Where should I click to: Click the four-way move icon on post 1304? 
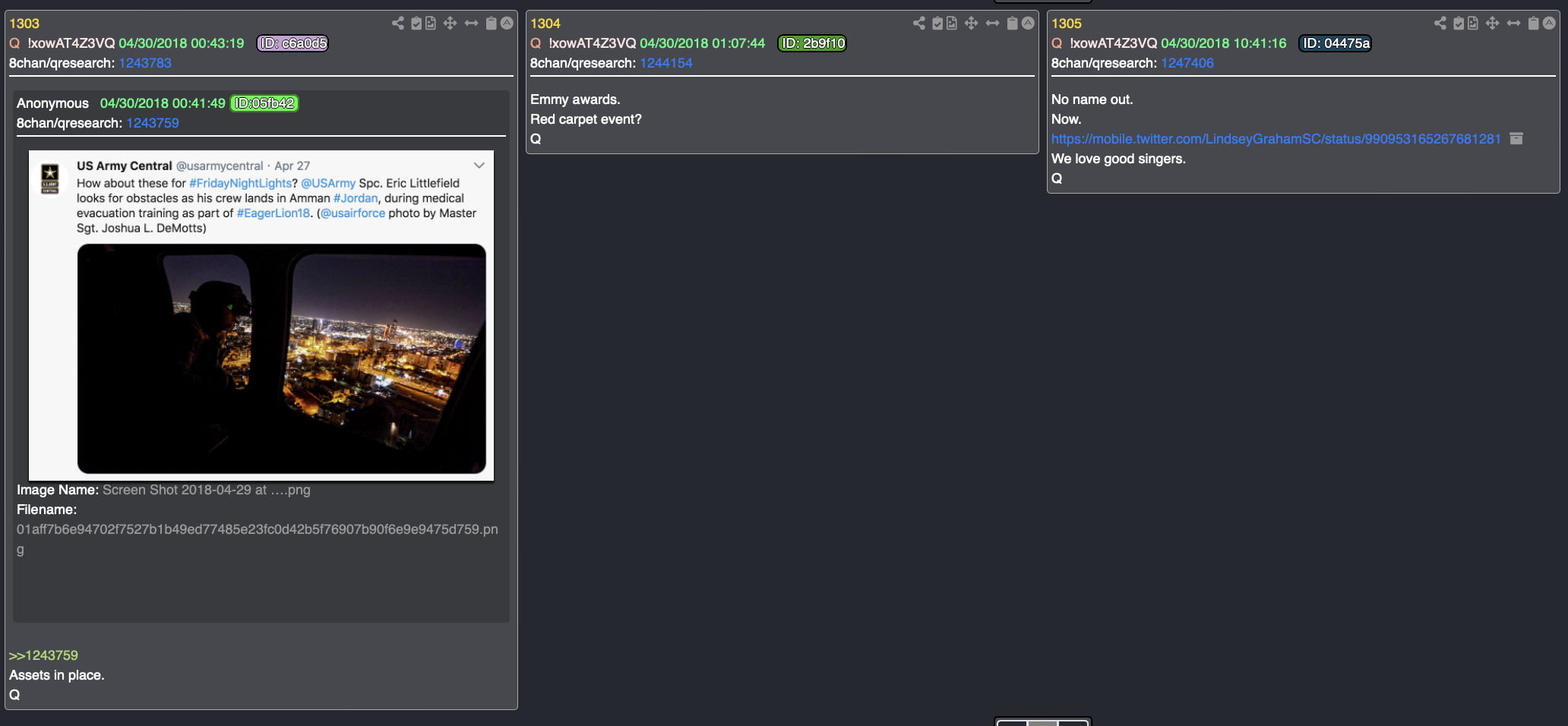pos(972,24)
